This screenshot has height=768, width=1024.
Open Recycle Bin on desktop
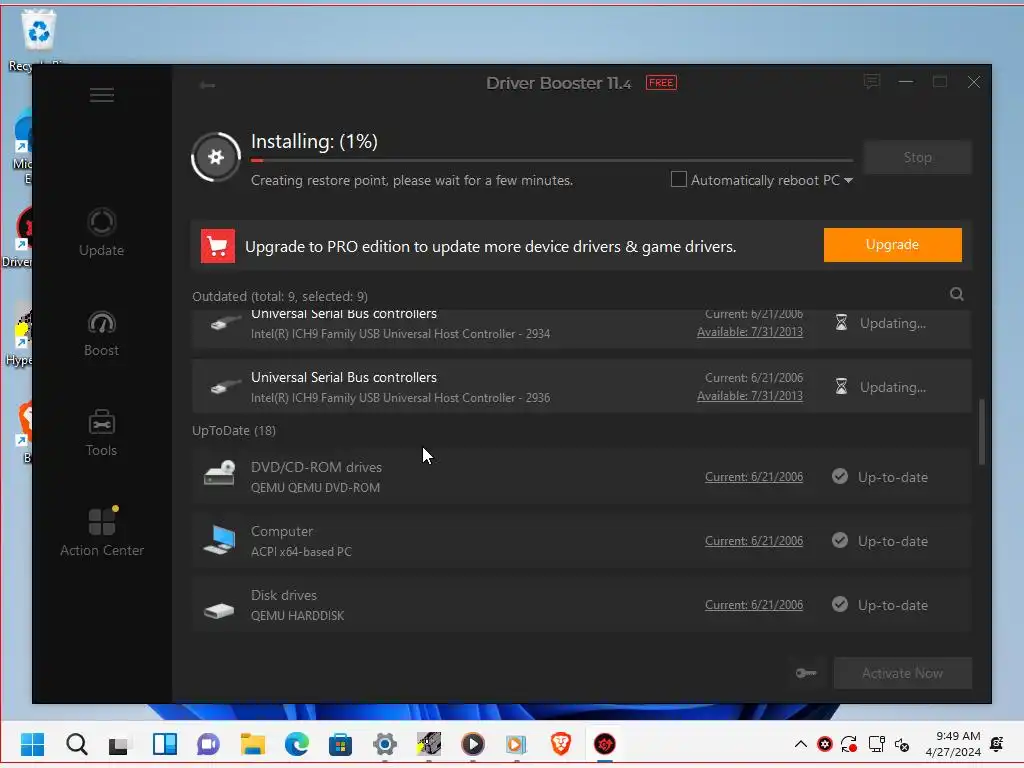(x=39, y=39)
